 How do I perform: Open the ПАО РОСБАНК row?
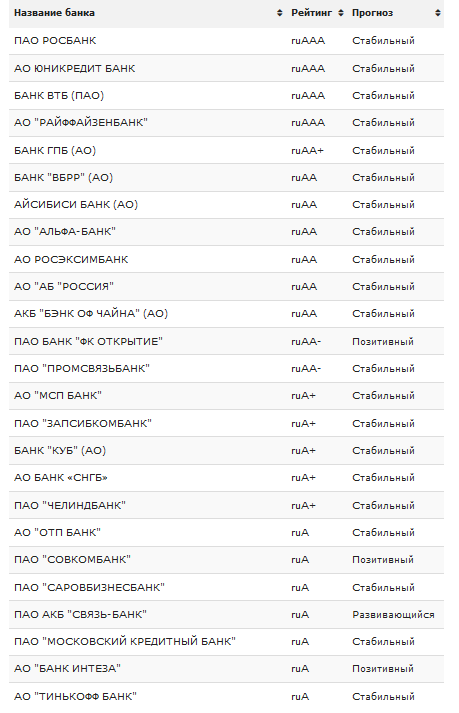point(226,41)
